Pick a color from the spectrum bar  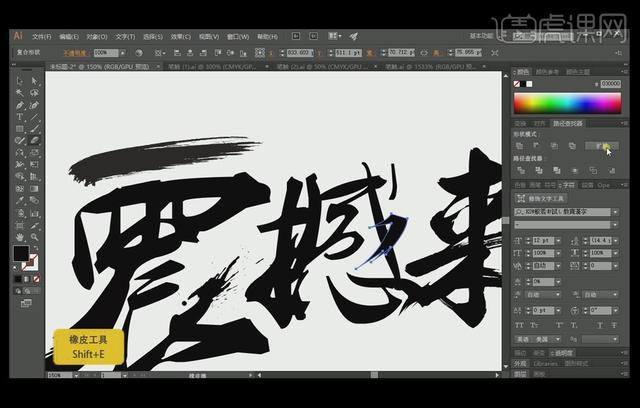566,104
